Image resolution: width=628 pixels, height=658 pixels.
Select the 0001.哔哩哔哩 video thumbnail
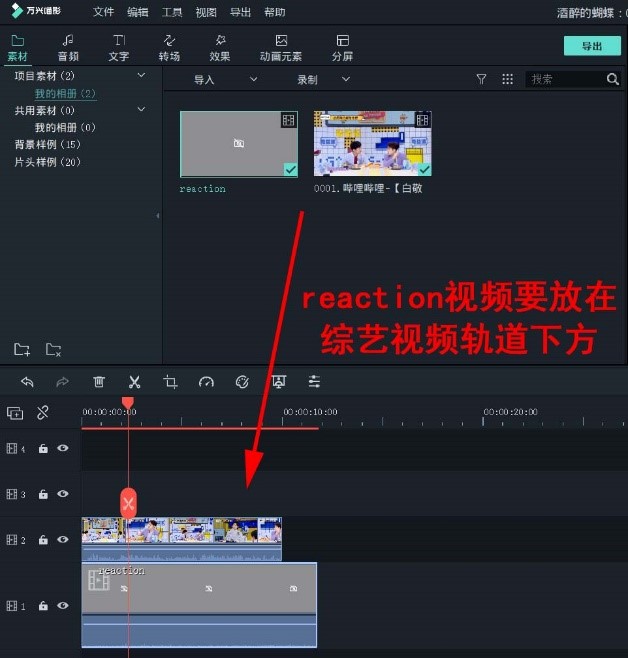373,144
